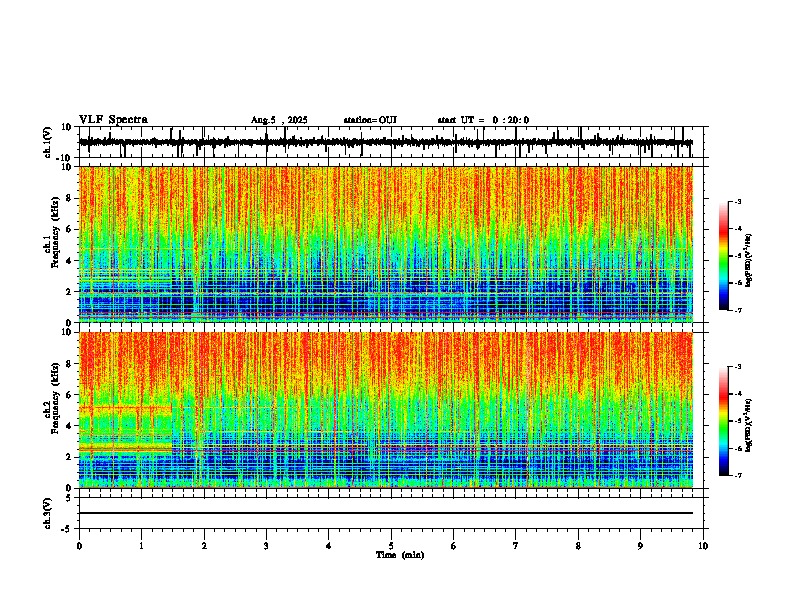792x612 pixels.
Task: Click time axis tick label 4
Action: tap(329, 546)
